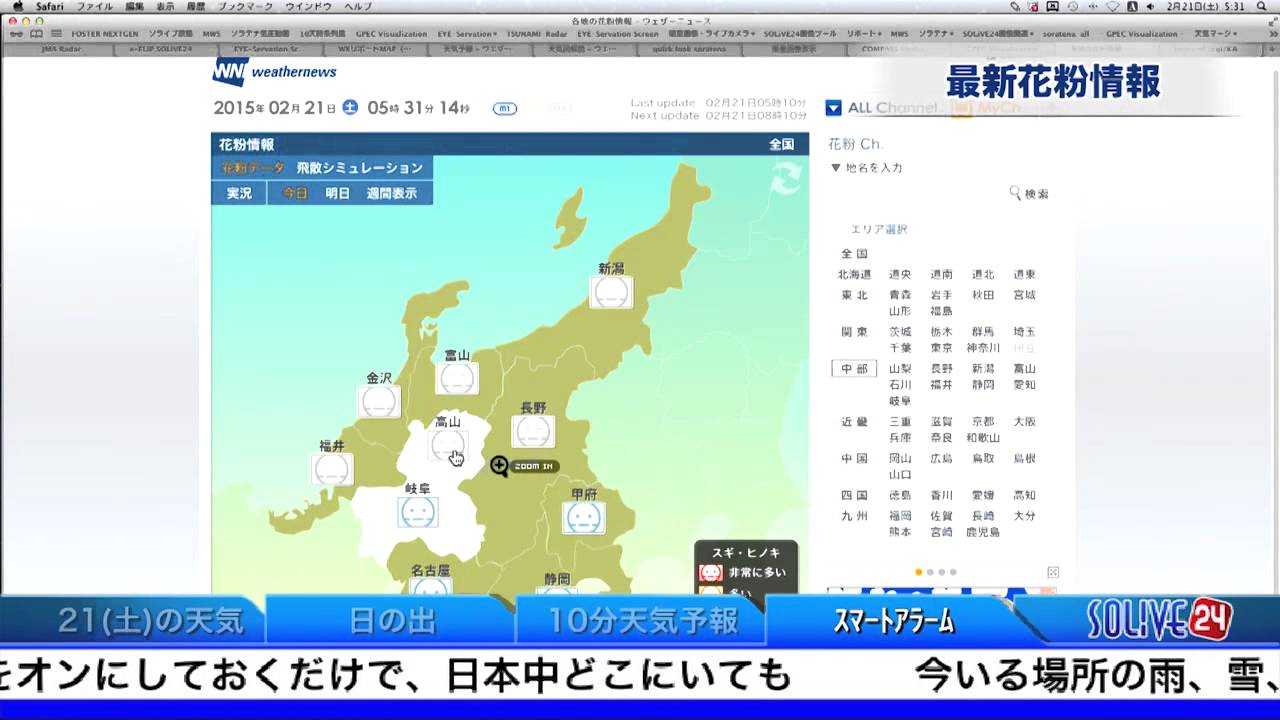The width and height of the screenshot is (1280, 720).
Task: Select the 中部 region button
Action: click(854, 369)
